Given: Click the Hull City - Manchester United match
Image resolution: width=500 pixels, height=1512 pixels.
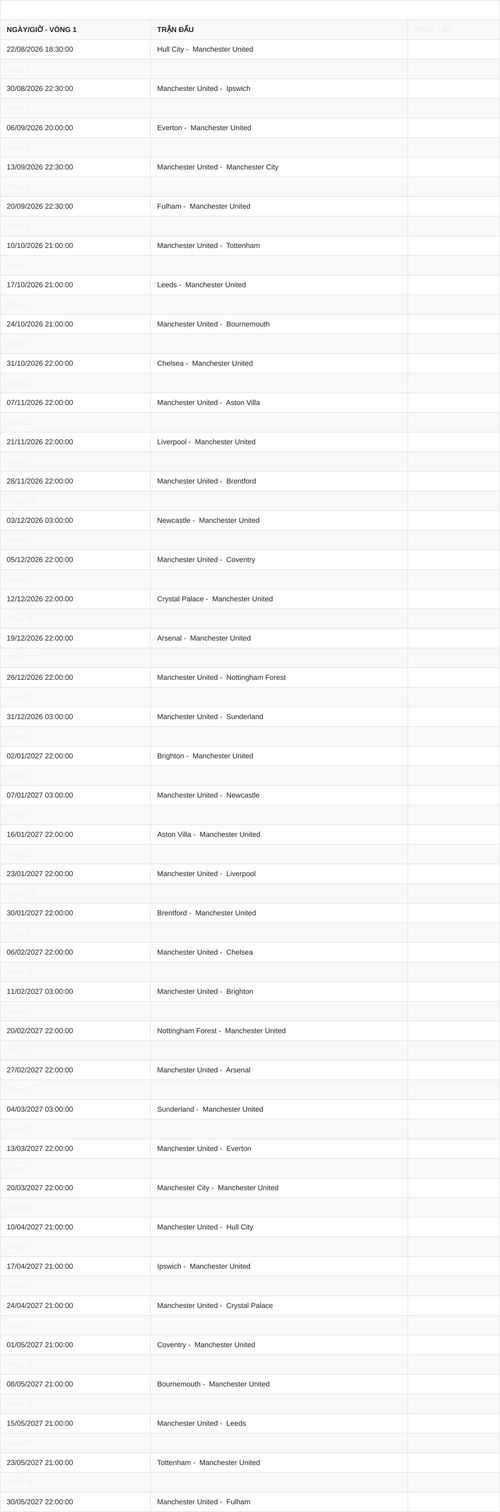Looking at the screenshot, I should (x=205, y=49).
